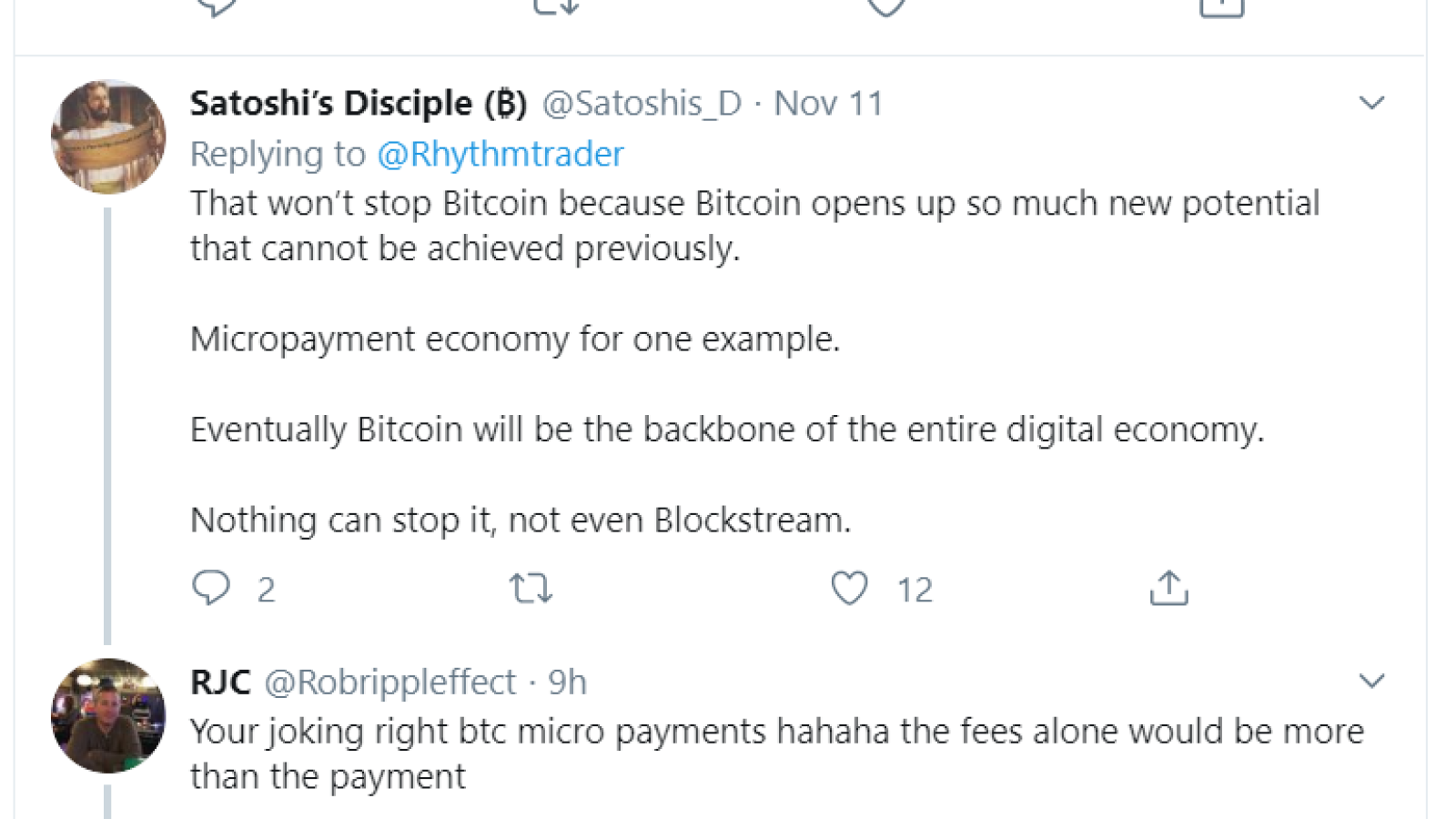Screen dimensions: 1456x819
Task: Expand options chevron on RJC's tweet
Action: click(1371, 681)
